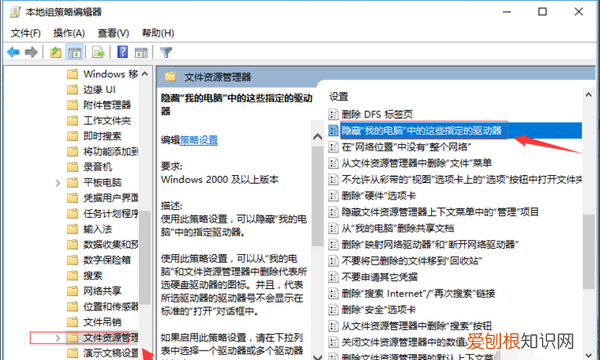Click the folder icon of 工作文件夹

coord(72,121)
